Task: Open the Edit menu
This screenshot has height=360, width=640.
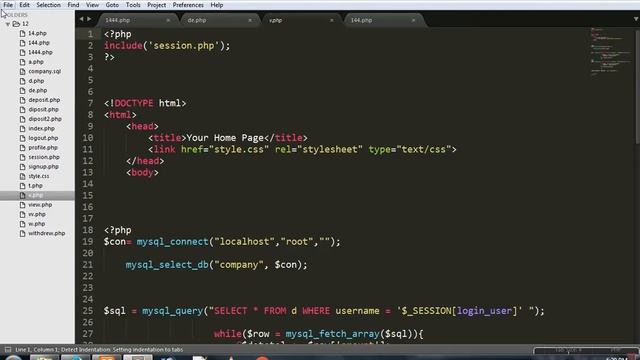Action: (x=24, y=5)
